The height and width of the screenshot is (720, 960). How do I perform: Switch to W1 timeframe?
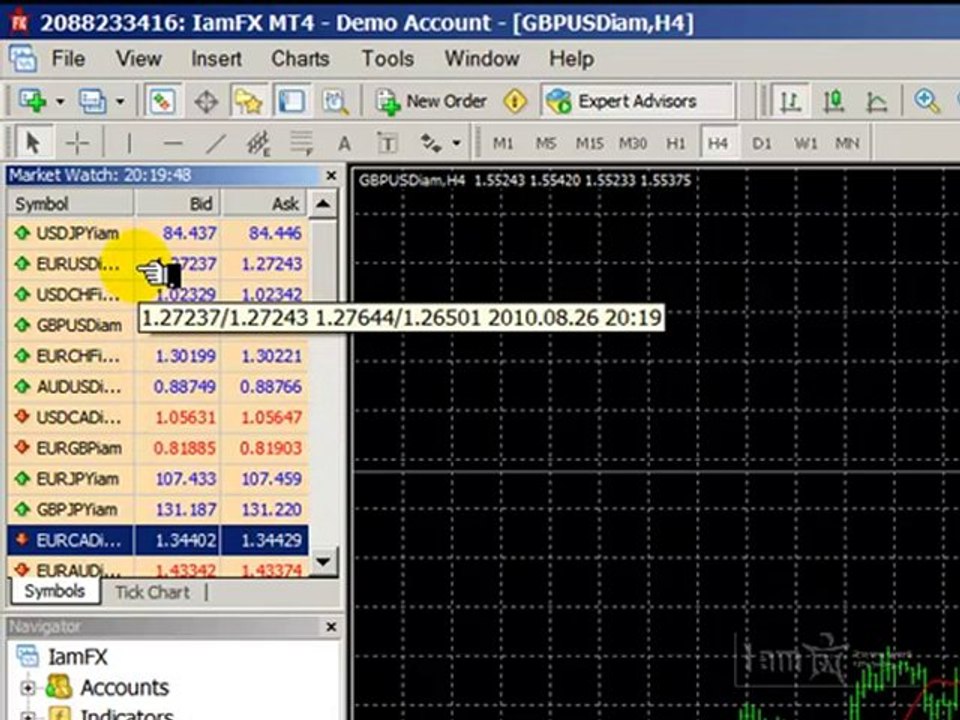point(805,143)
